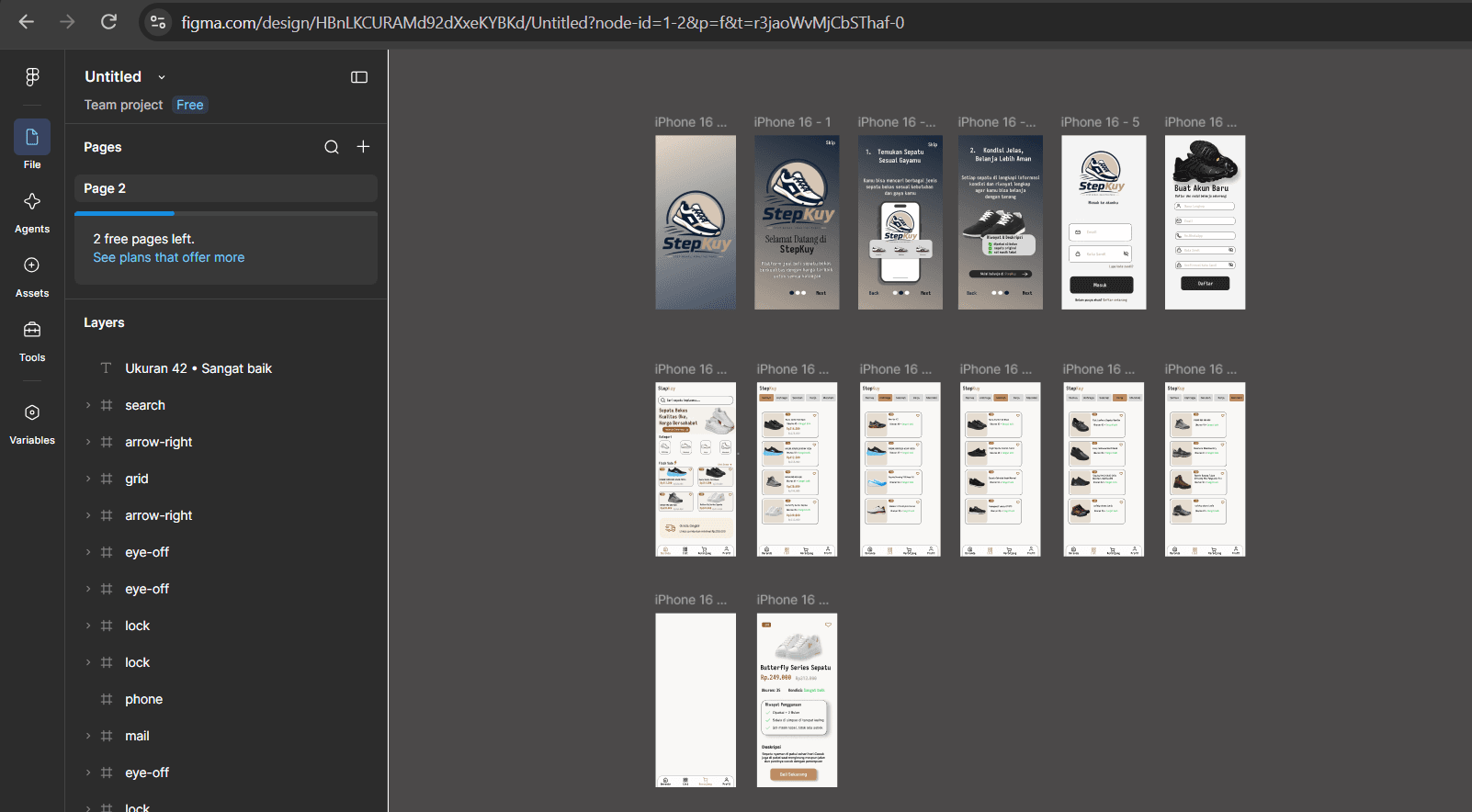Viewport: 1472px width, 812px height.
Task: Click the Free plan badge
Action: click(190, 105)
